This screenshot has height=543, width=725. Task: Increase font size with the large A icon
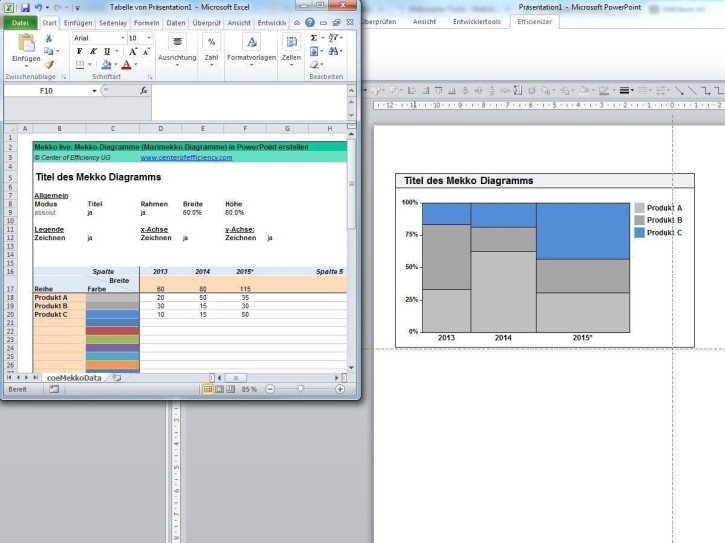133,51
